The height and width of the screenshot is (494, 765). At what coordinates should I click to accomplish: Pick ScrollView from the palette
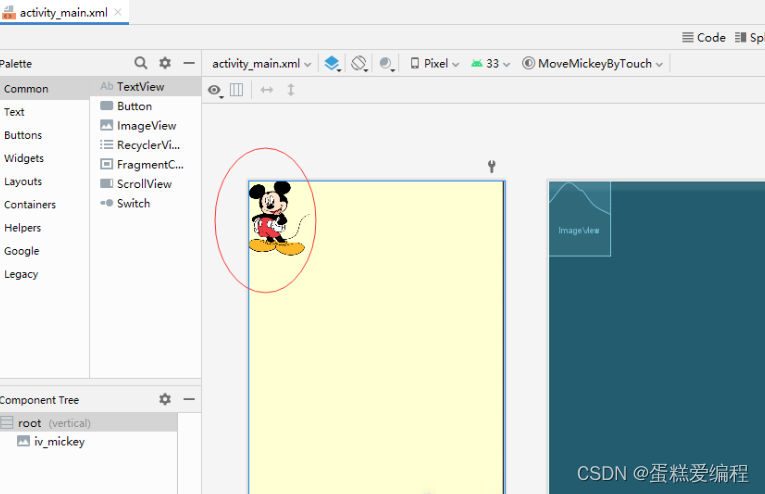146,184
